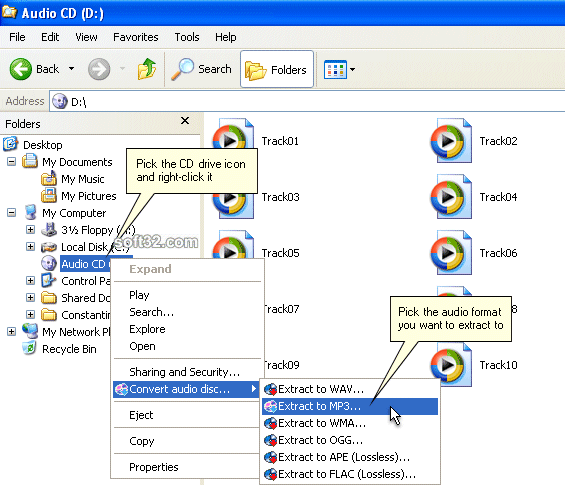This screenshot has width=565, height=485.
Task: Select the Audio CD disc icon
Action: click(x=49, y=263)
